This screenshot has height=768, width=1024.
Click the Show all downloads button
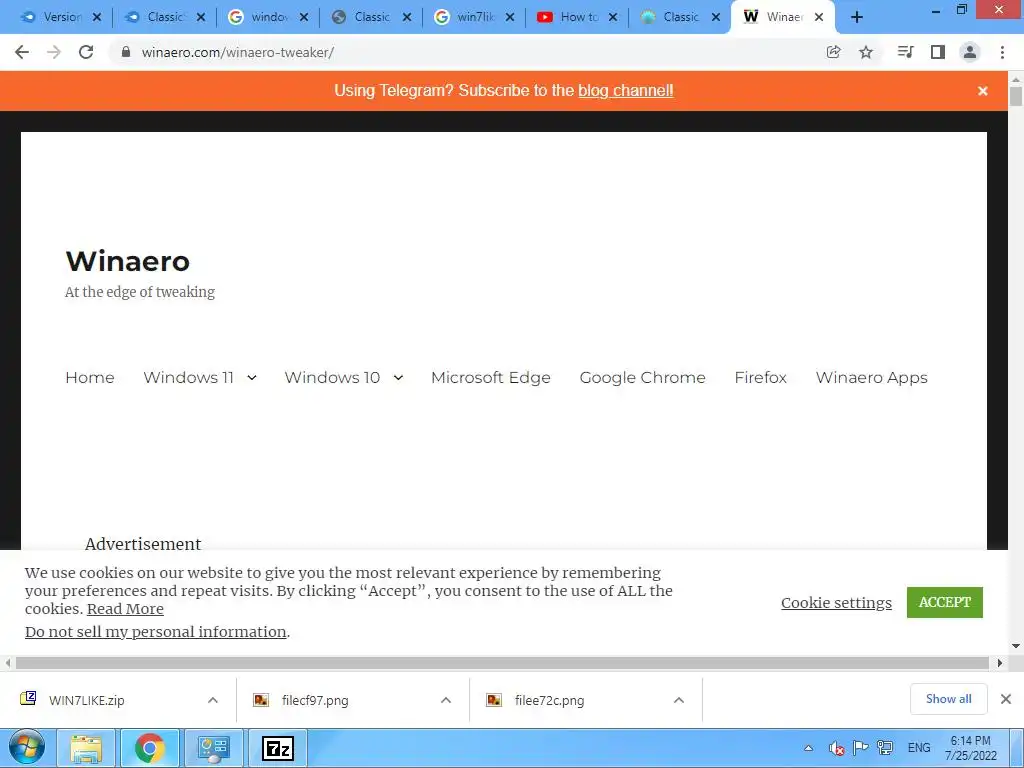click(948, 699)
